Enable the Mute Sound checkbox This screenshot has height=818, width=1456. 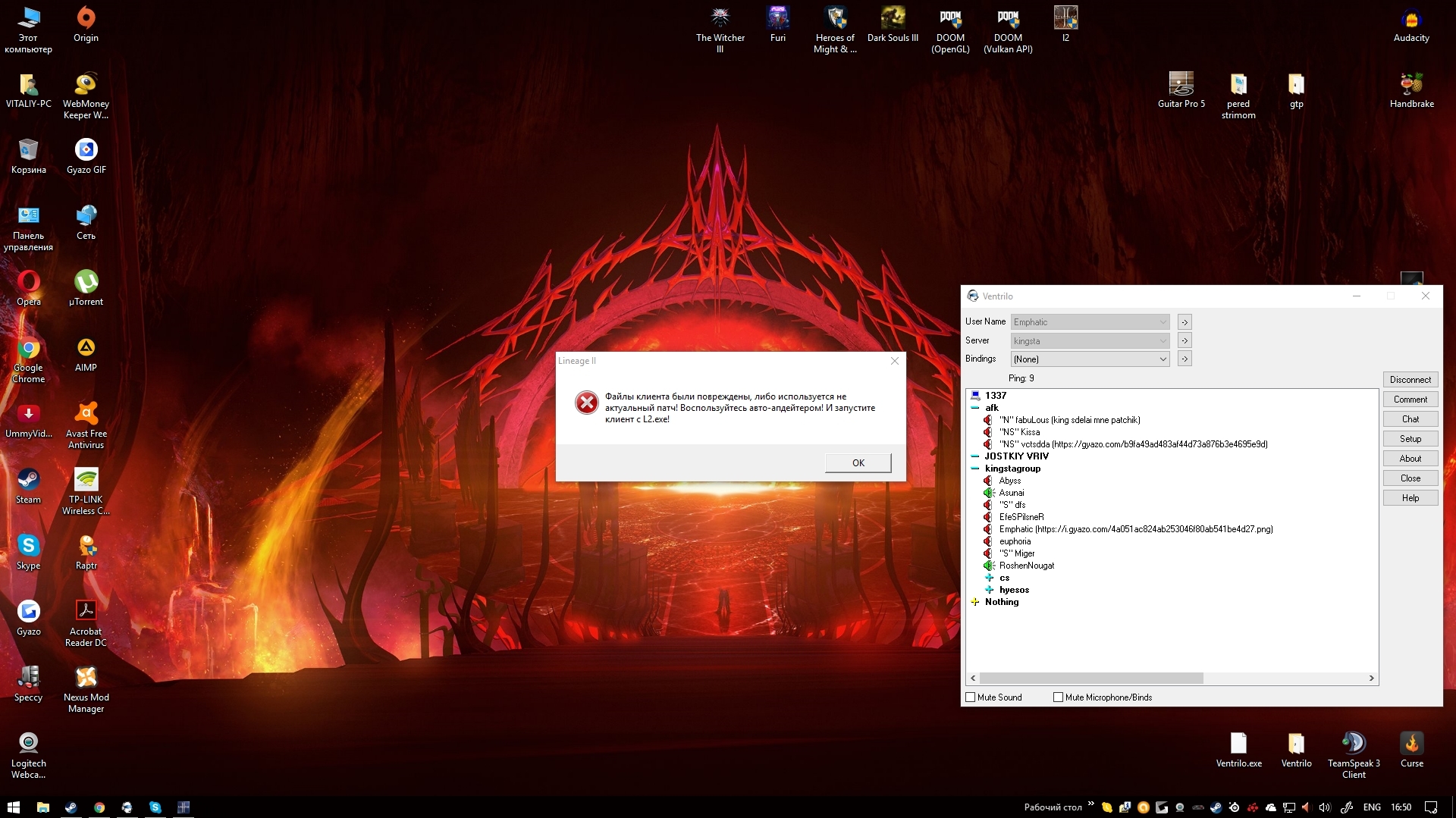[971, 697]
